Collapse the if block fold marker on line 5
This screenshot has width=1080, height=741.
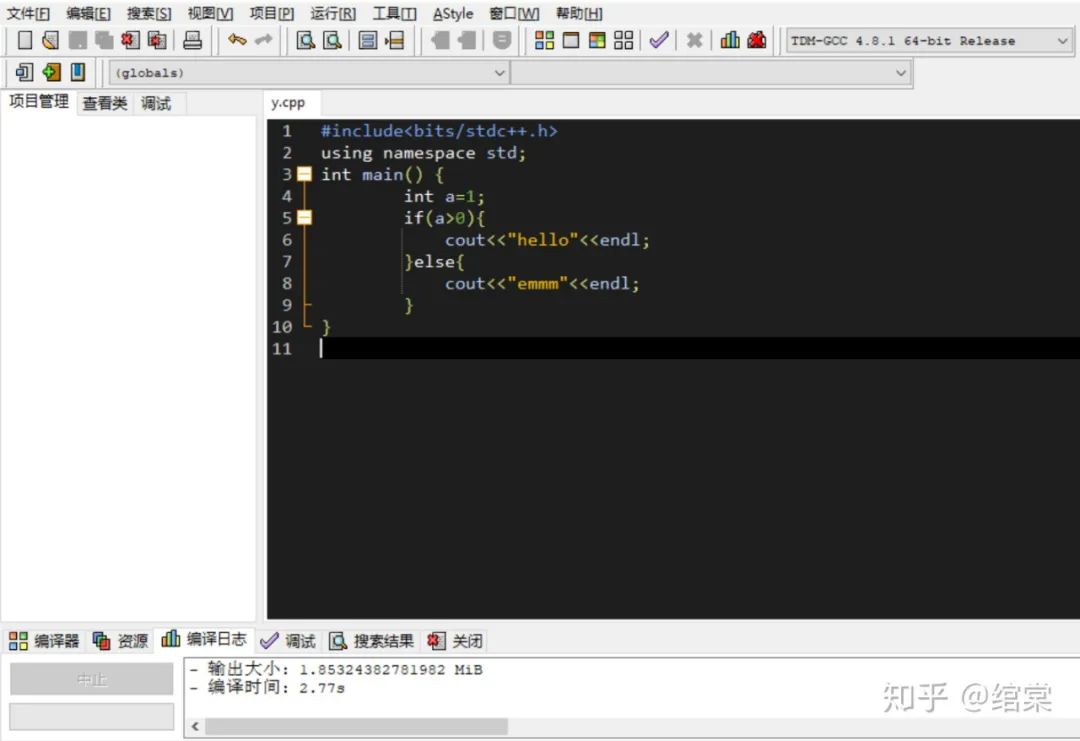[304, 218]
